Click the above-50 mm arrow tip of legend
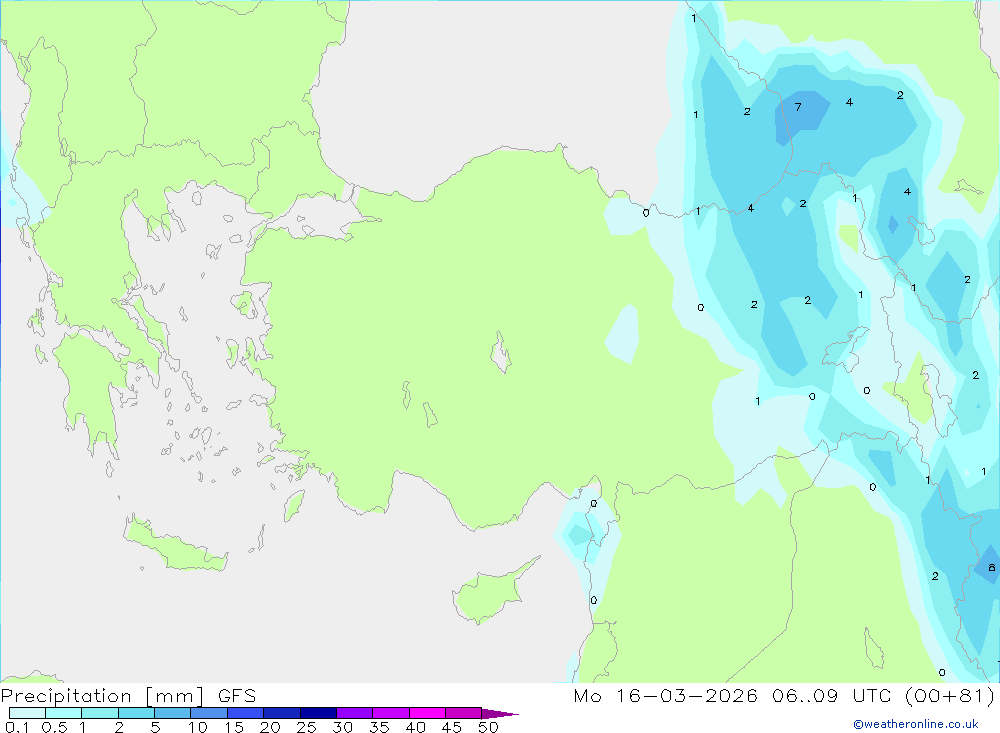1000x733 pixels. (500, 713)
